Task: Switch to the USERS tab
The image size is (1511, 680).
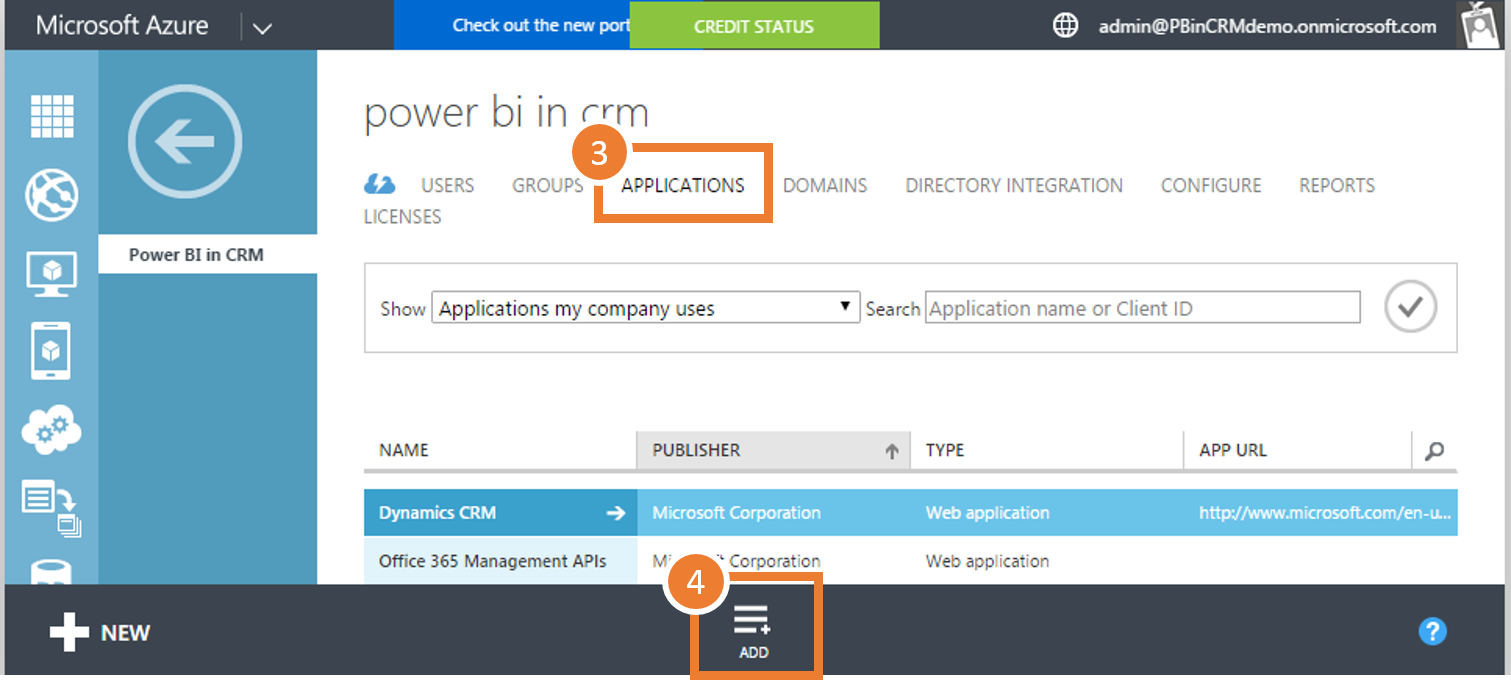Action: (447, 185)
